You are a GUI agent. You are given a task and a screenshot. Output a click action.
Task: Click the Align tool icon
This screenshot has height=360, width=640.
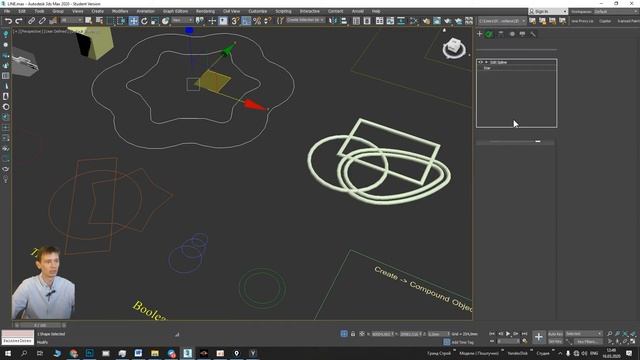pos(344,20)
